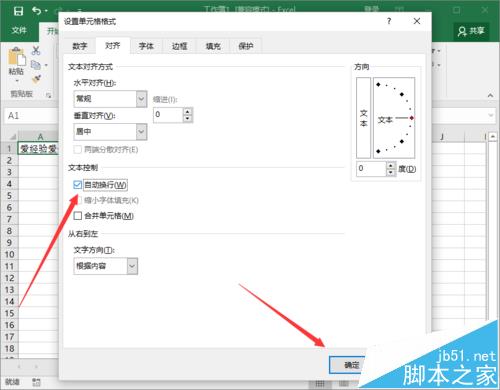Select column A header
500x390 pixels.
[40, 137]
